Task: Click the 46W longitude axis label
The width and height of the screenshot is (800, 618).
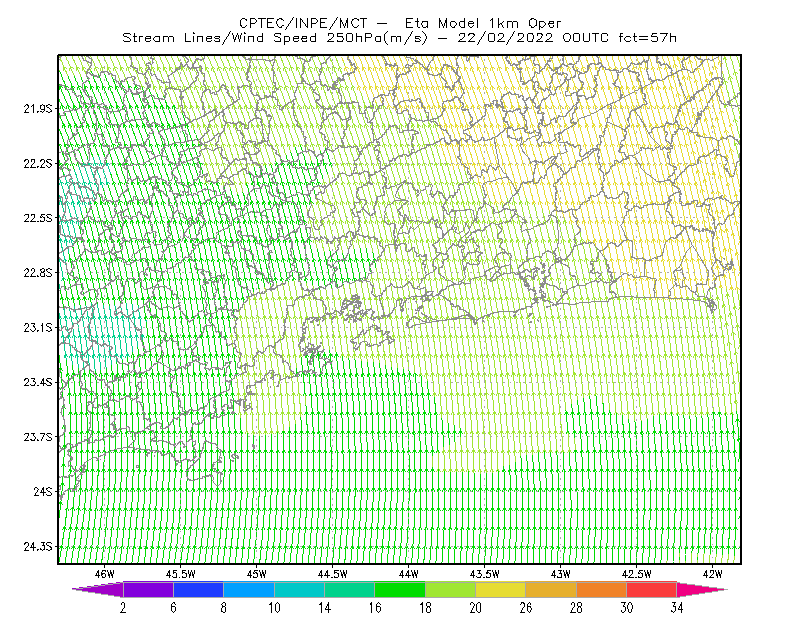Action: point(105,574)
